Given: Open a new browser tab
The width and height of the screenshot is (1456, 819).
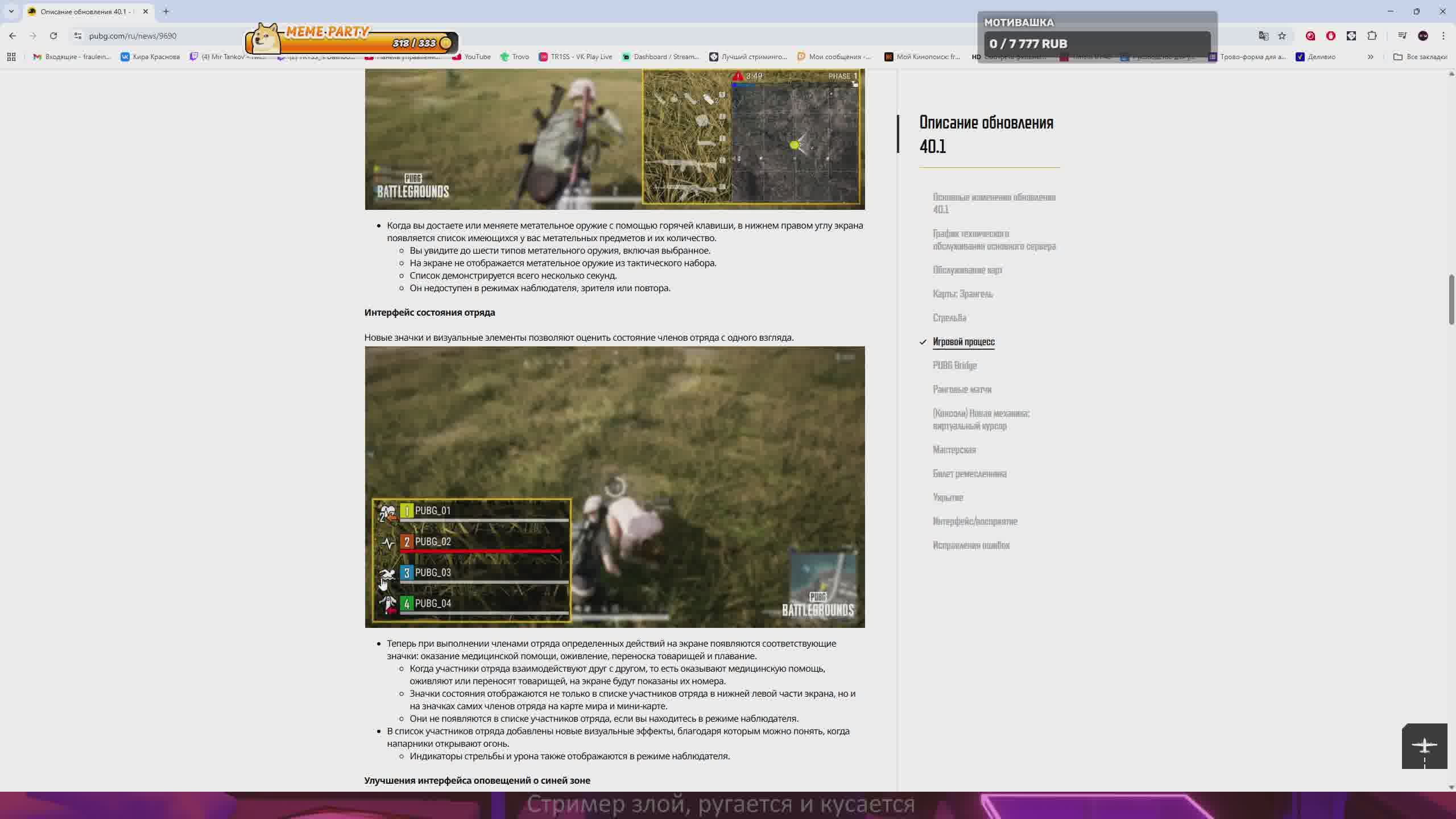Looking at the screenshot, I should [166, 11].
